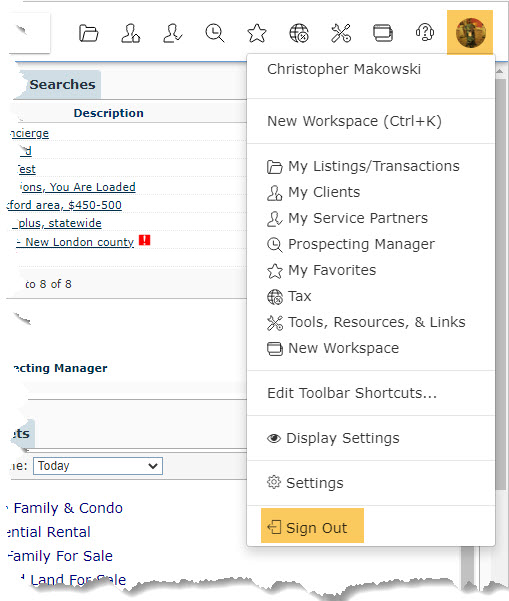Click the user profile avatar picture
The height and width of the screenshot is (601, 509).
pyautogui.click(x=470, y=33)
